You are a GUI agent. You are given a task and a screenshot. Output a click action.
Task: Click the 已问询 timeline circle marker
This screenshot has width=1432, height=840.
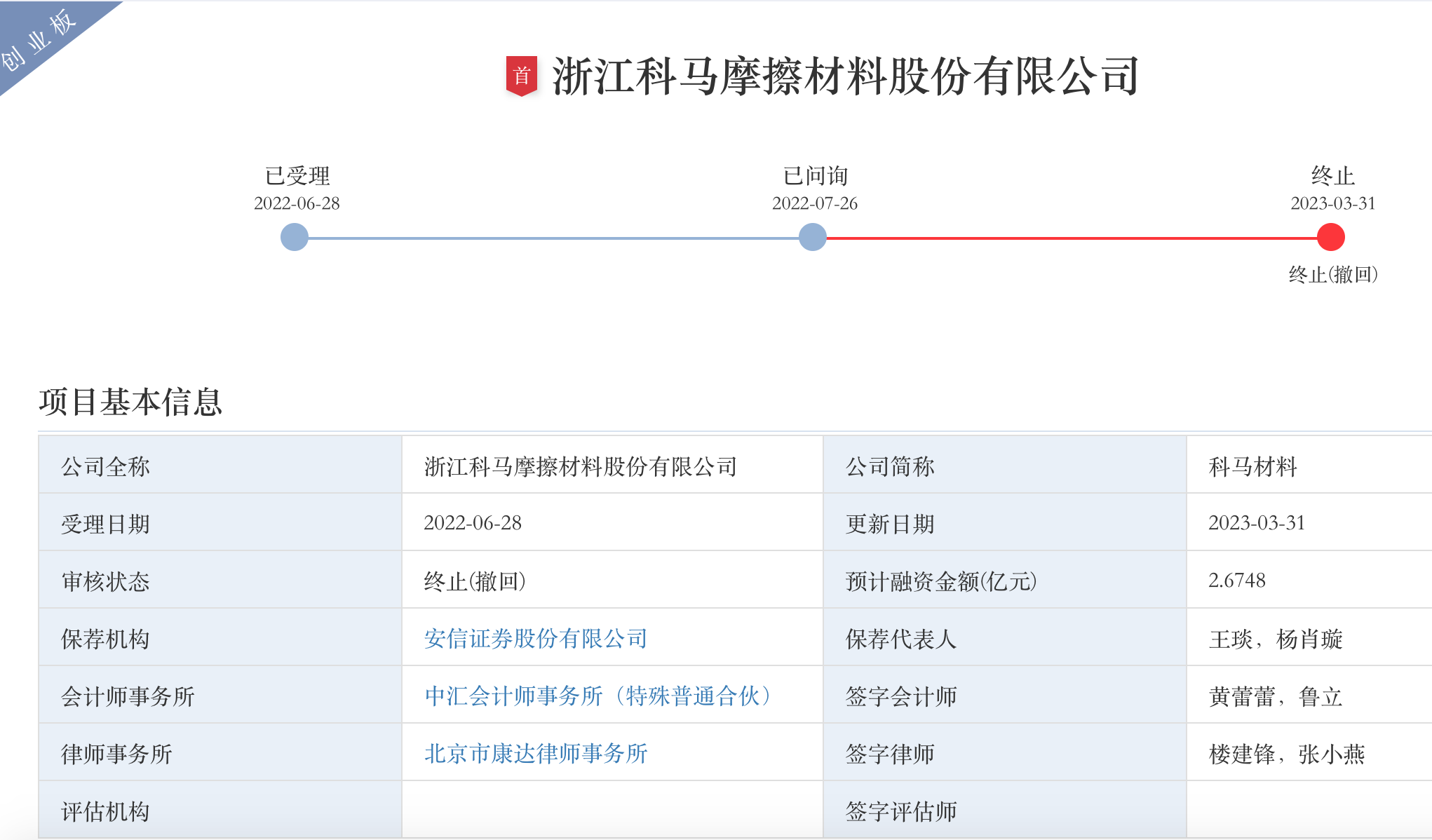pyautogui.click(x=813, y=237)
